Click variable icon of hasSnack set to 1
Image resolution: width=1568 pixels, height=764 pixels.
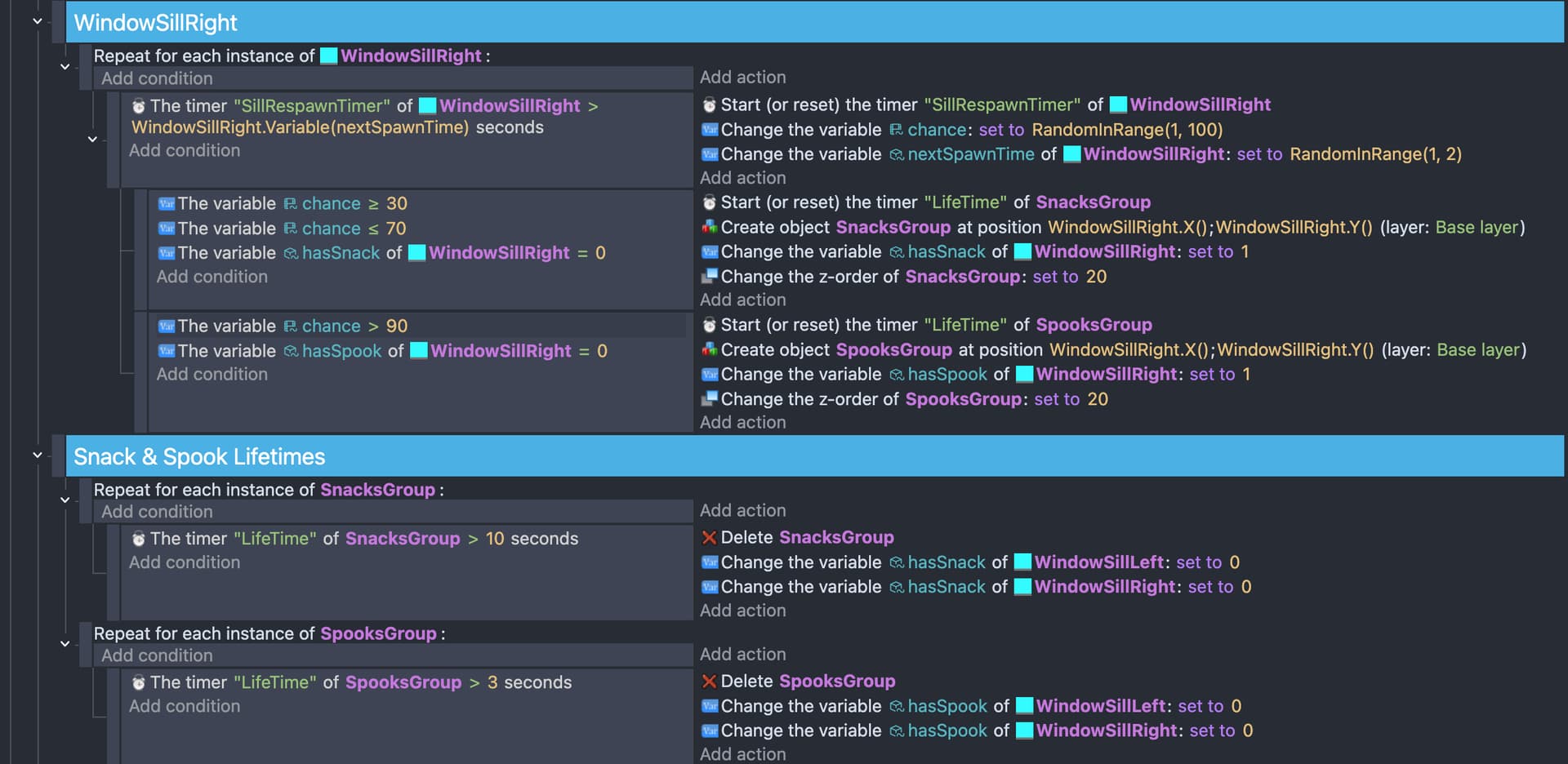(709, 252)
